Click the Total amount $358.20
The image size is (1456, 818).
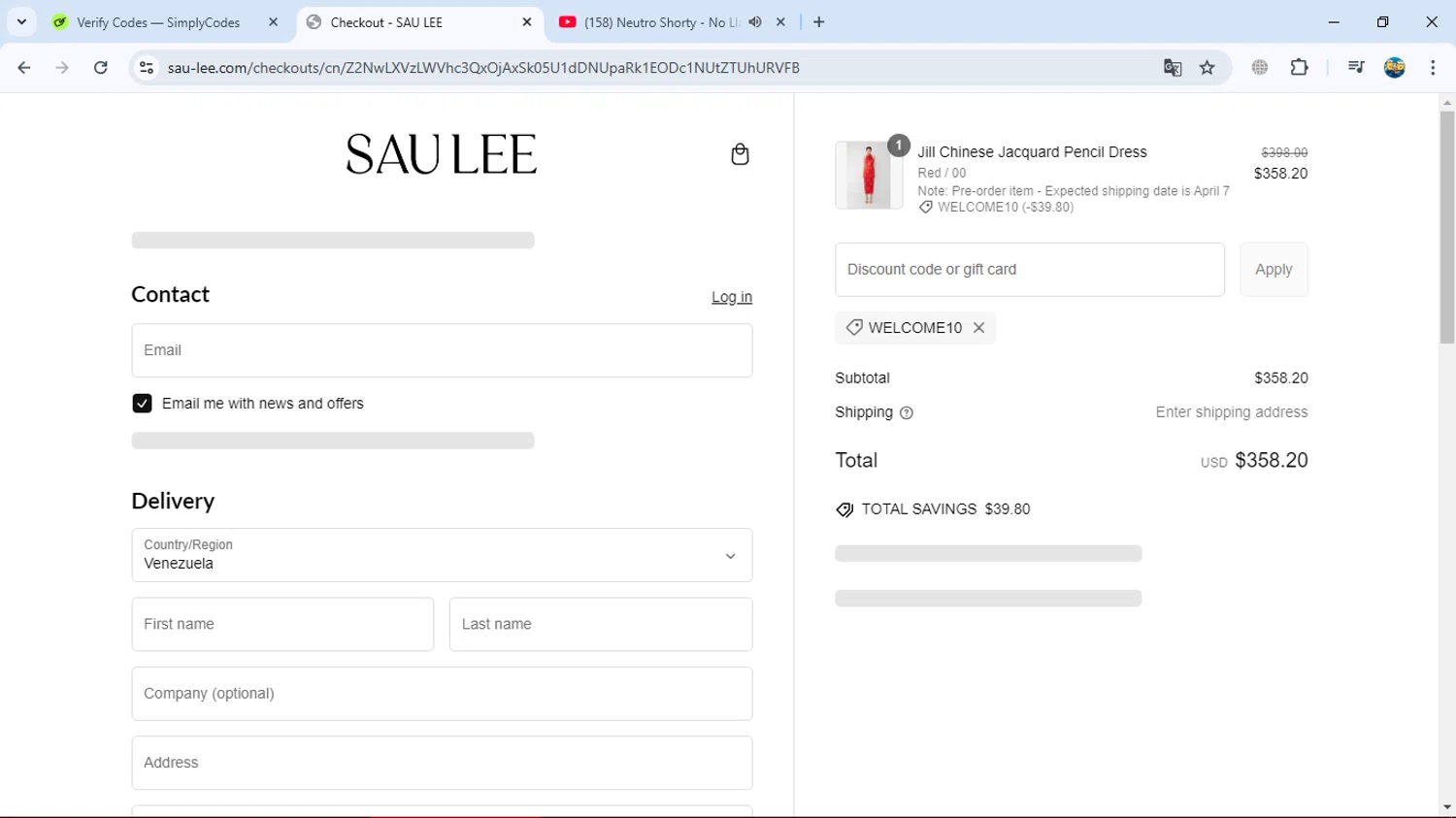point(1272,461)
